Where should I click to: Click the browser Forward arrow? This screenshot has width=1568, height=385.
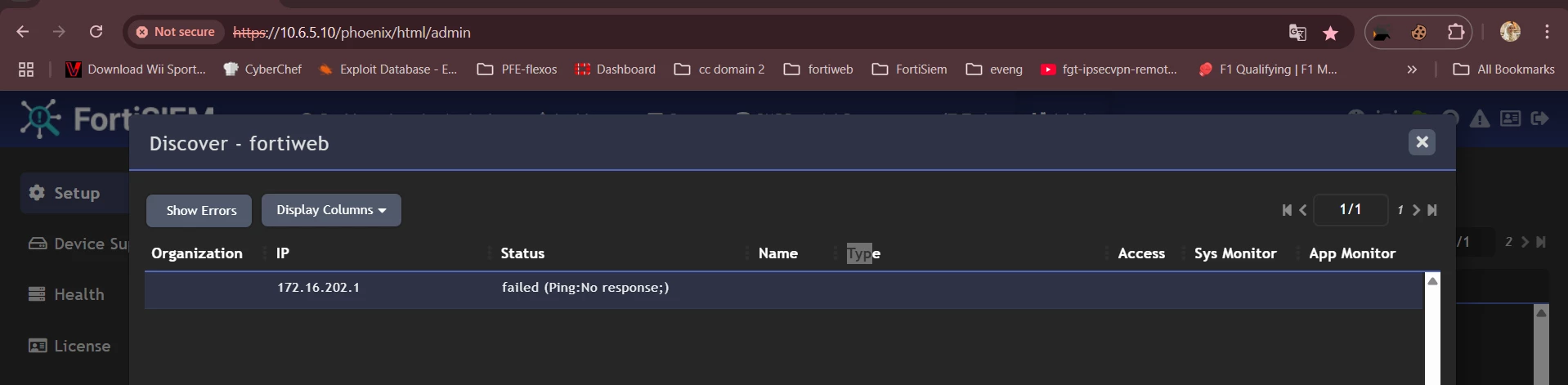click(x=59, y=32)
